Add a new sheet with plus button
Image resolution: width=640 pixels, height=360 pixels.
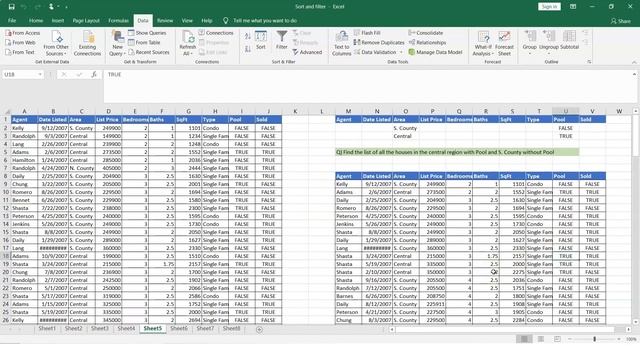pyautogui.click(x=259, y=329)
